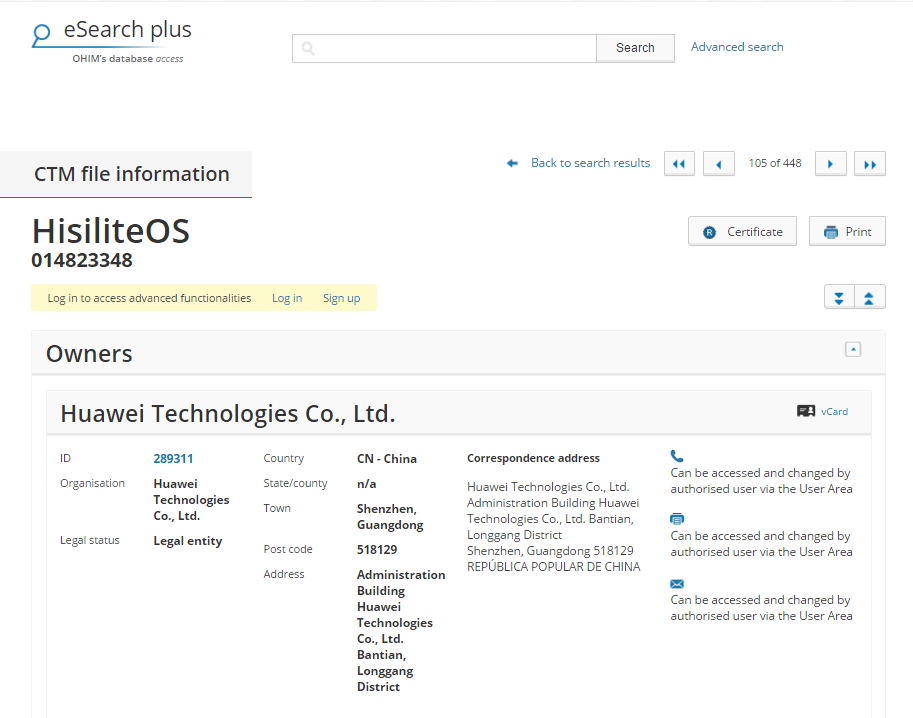This screenshot has width=913, height=718.
Task: Expand all sections with double-down arrows
Action: [x=839, y=297]
